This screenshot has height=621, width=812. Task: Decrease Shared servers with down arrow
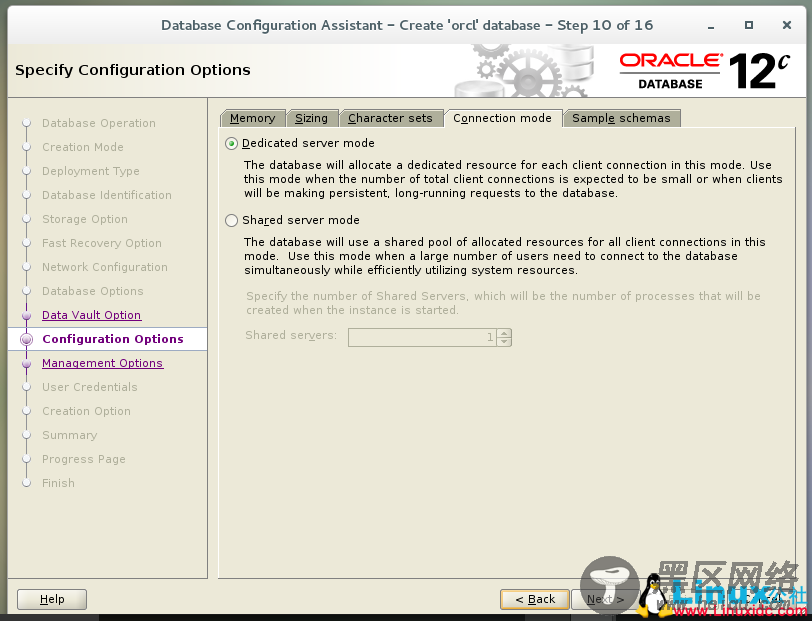(504, 342)
